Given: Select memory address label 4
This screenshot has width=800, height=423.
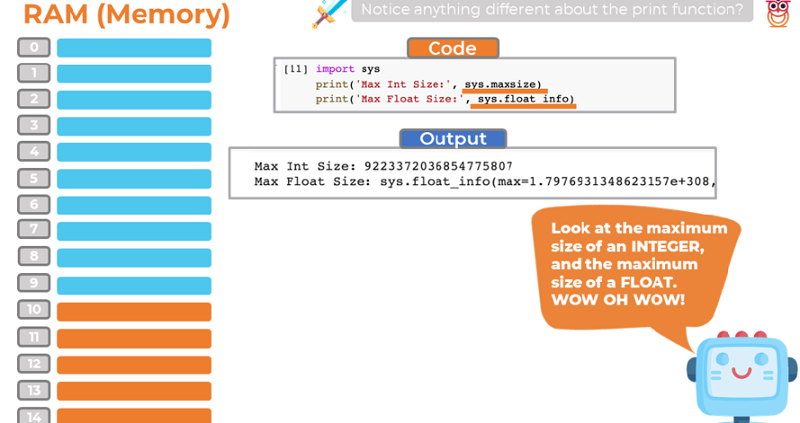Looking at the screenshot, I should point(34,152).
